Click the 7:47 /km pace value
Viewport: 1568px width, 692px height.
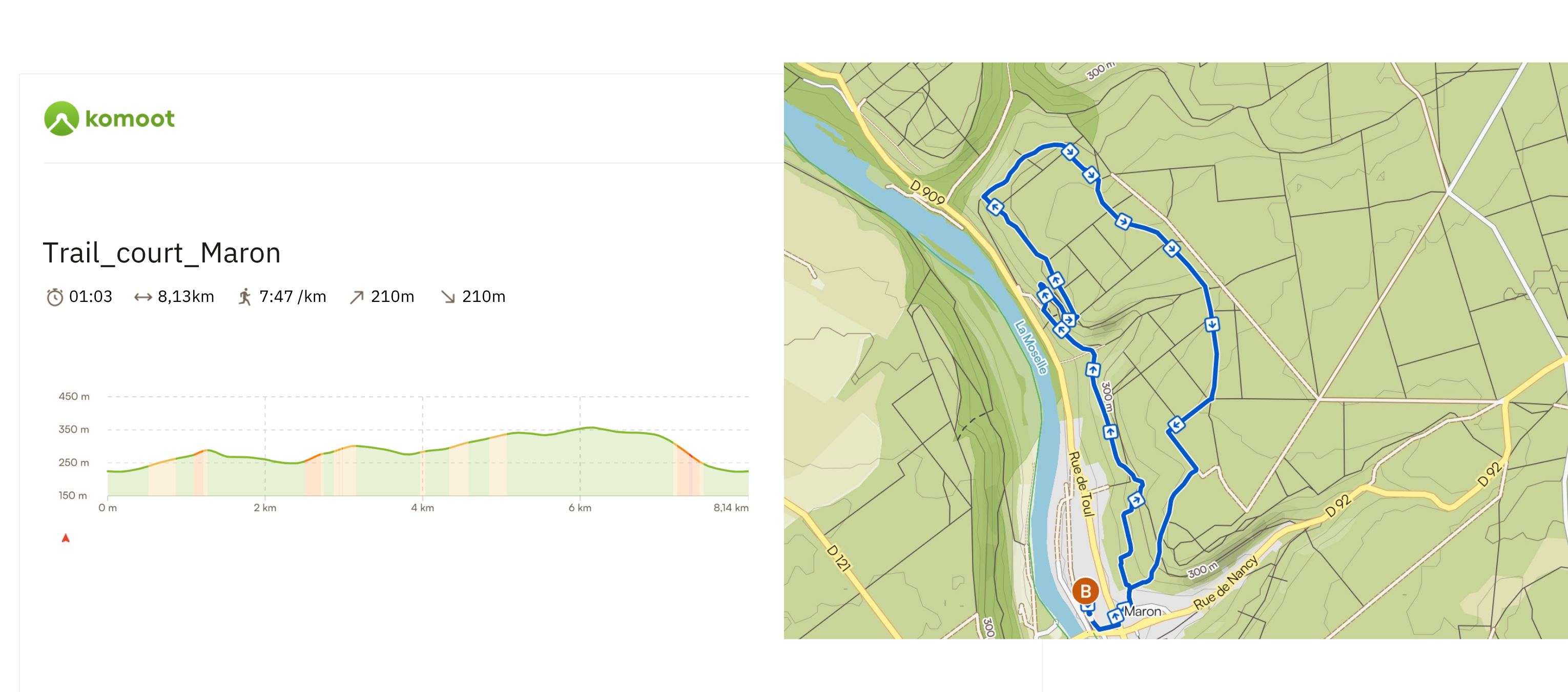click(293, 297)
